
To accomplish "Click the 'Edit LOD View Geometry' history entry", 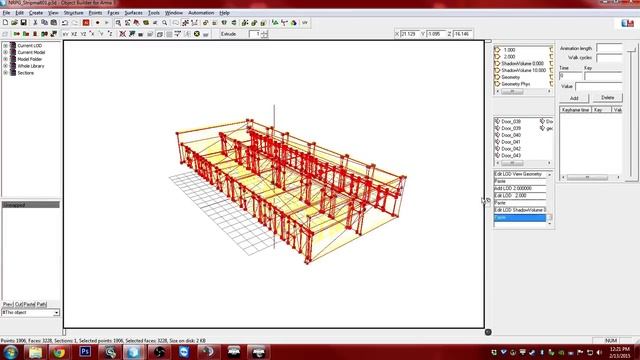I will [520, 174].
